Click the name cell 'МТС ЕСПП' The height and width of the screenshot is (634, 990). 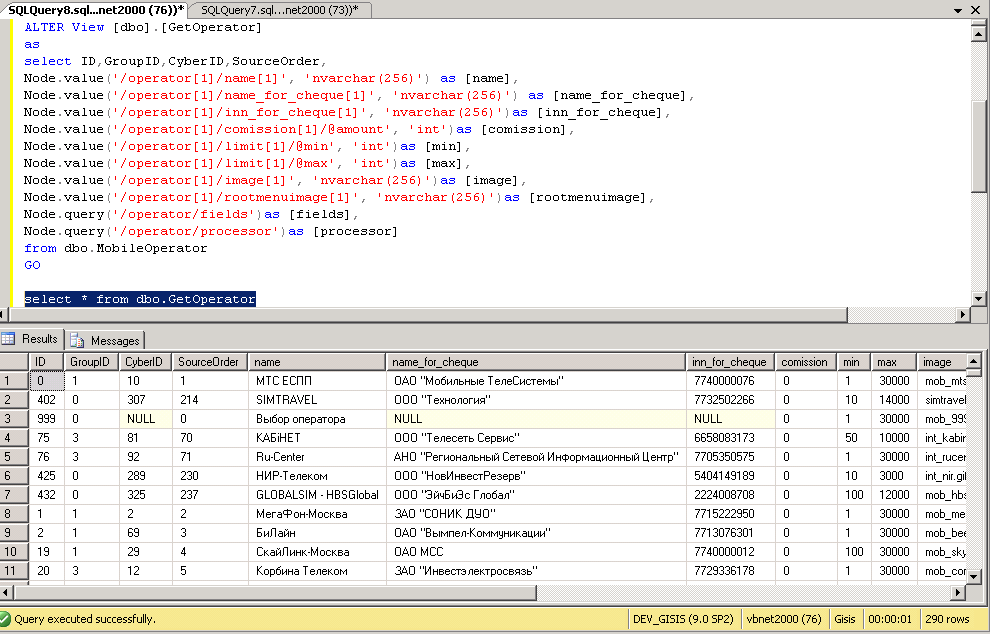point(316,381)
